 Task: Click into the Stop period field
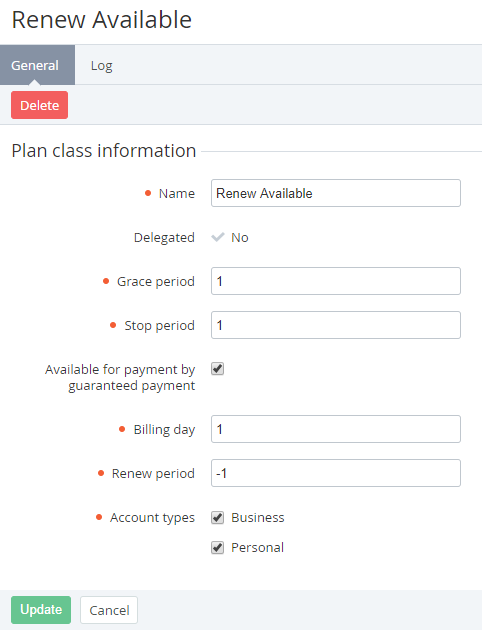click(336, 325)
